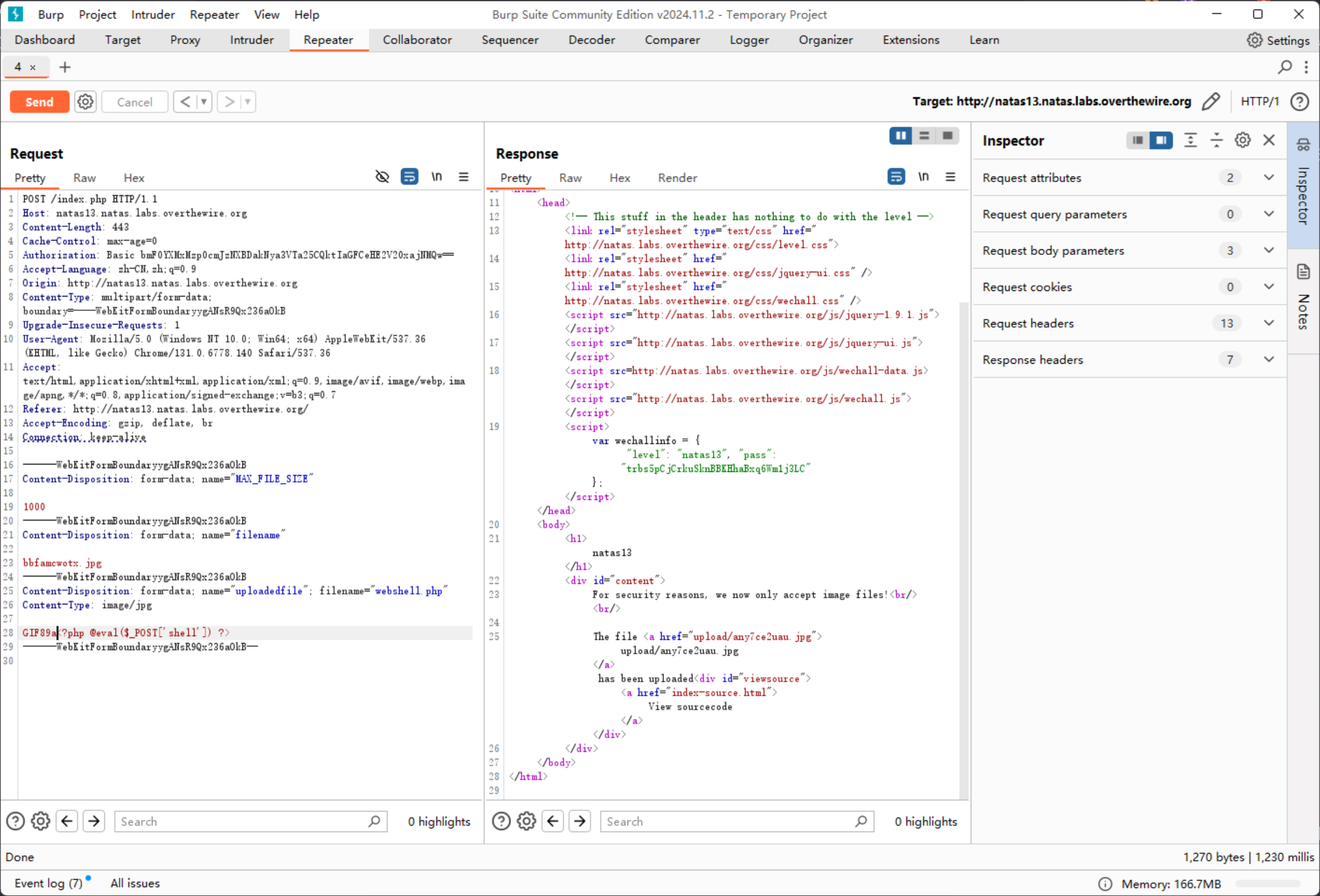The height and width of the screenshot is (896, 1320).
Task: Select combined tabbed layout view
Action: (948, 136)
